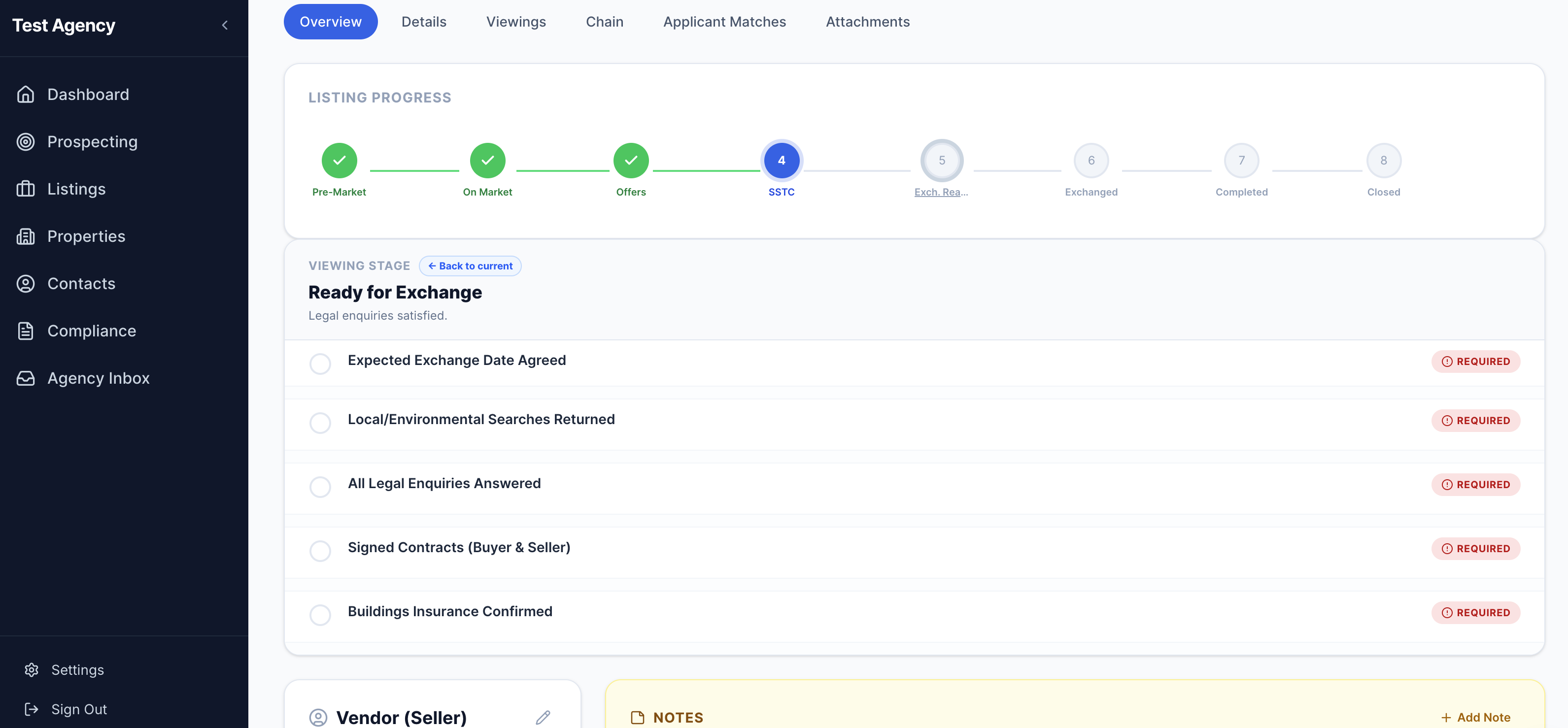
Task: Tick Buildings Insurance Confirmed
Action: (320, 615)
